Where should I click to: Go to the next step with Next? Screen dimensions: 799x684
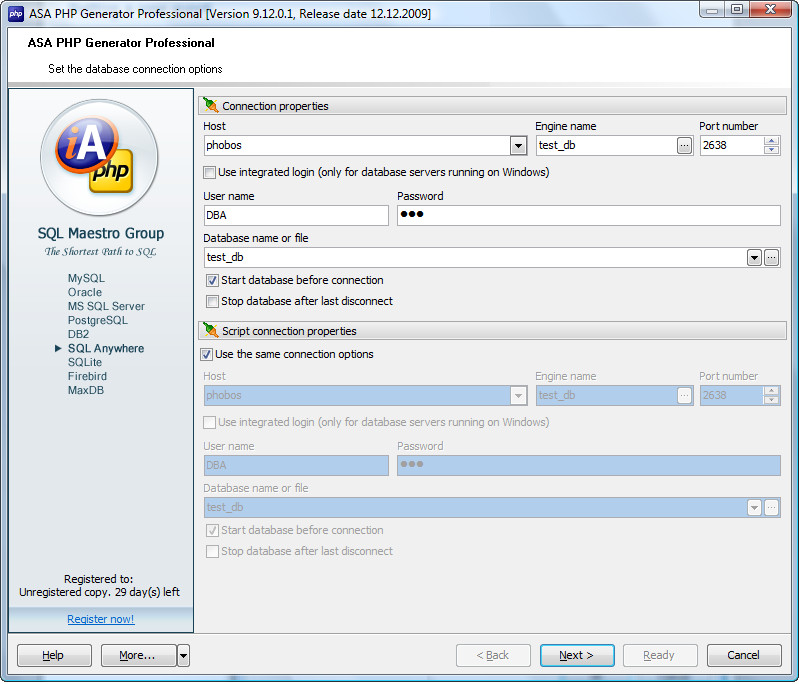(x=577, y=655)
